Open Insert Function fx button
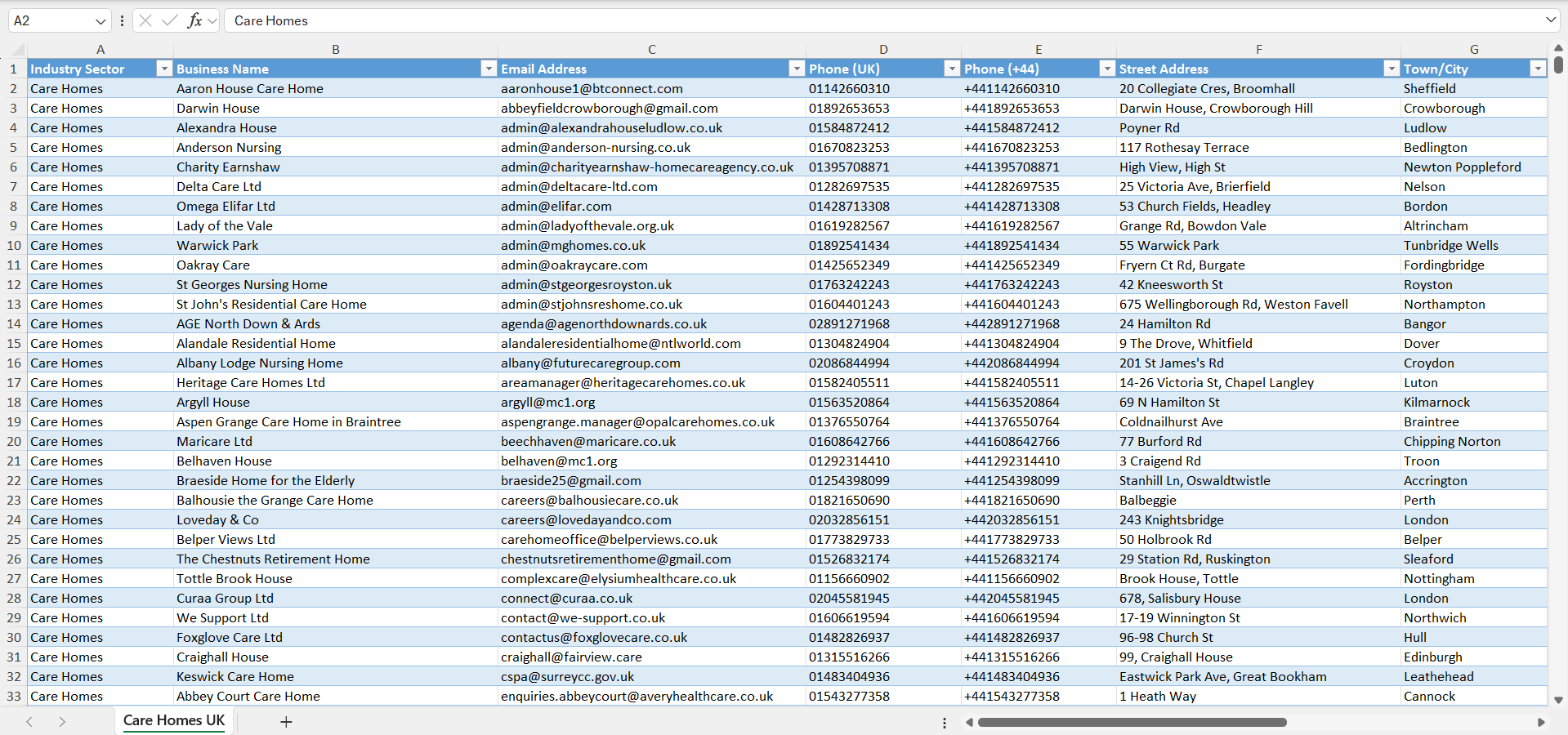This screenshot has width=1568, height=735. click(194, 20)
